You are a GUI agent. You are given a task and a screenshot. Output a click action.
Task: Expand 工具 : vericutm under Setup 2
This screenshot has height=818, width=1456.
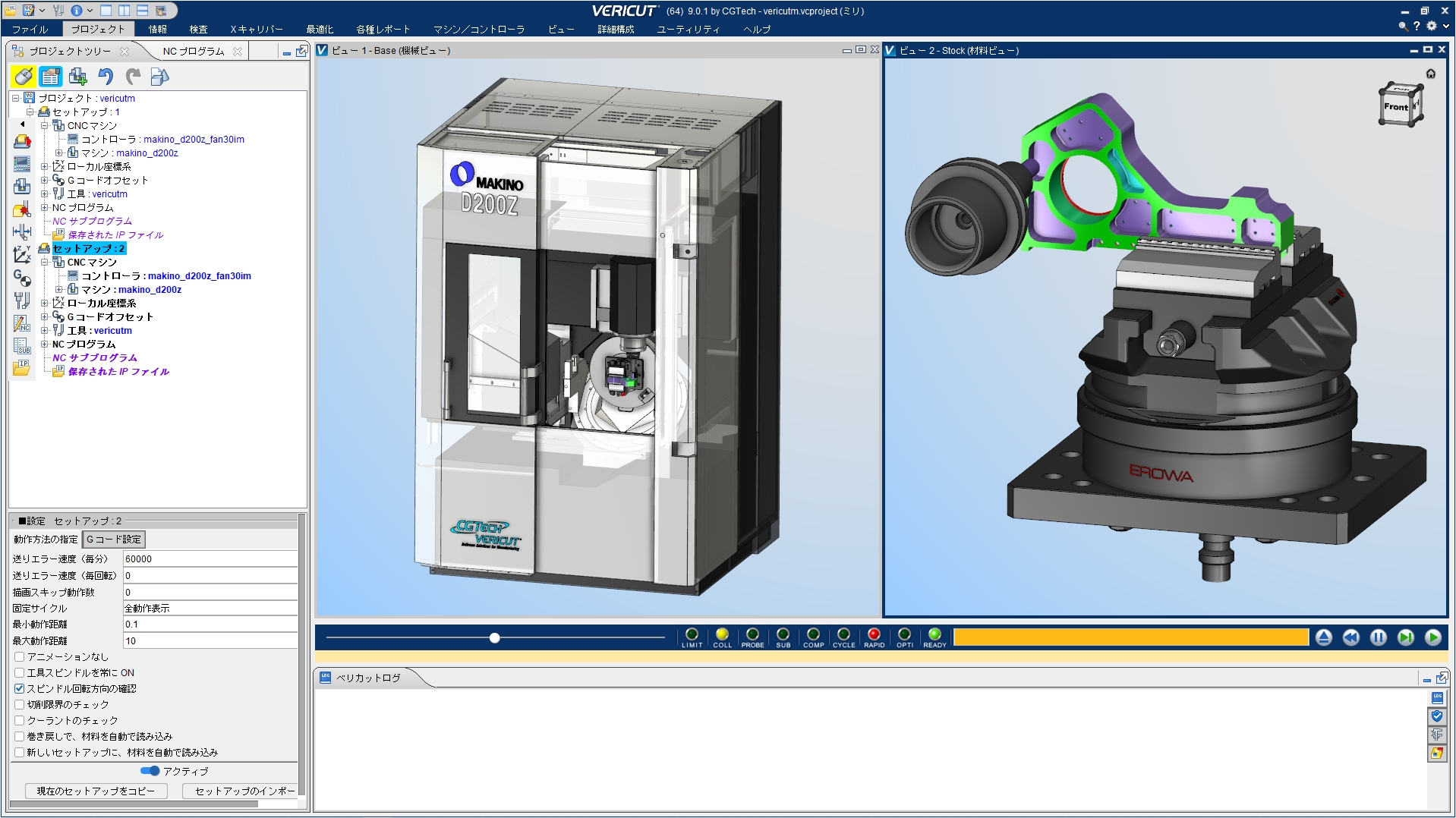click(45, 330)
